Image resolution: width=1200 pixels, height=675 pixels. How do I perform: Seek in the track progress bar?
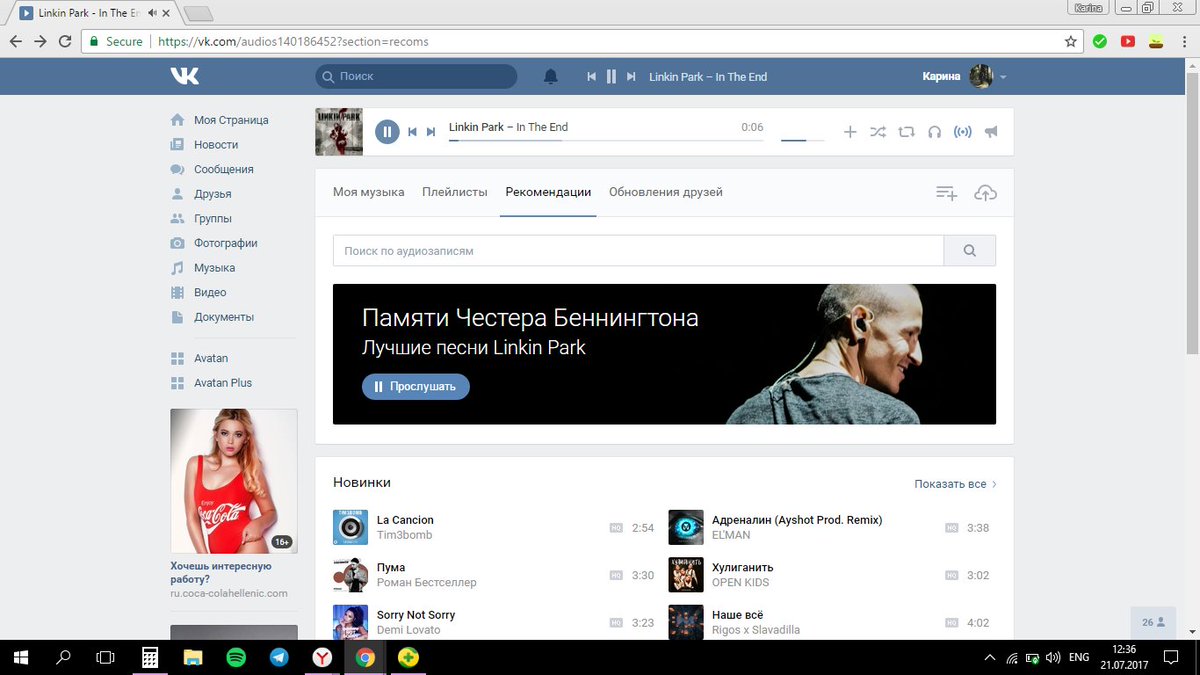click(606, 140)
